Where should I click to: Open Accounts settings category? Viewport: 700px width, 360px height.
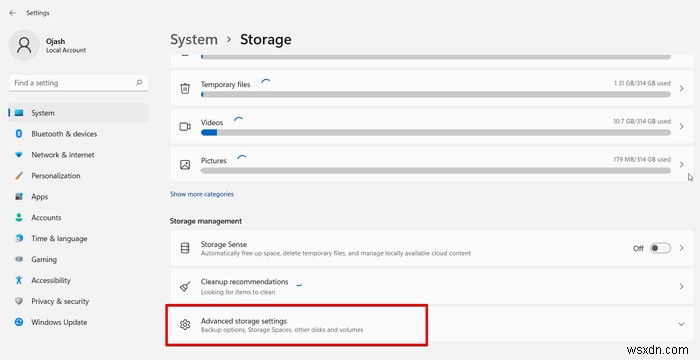point(79,218)
